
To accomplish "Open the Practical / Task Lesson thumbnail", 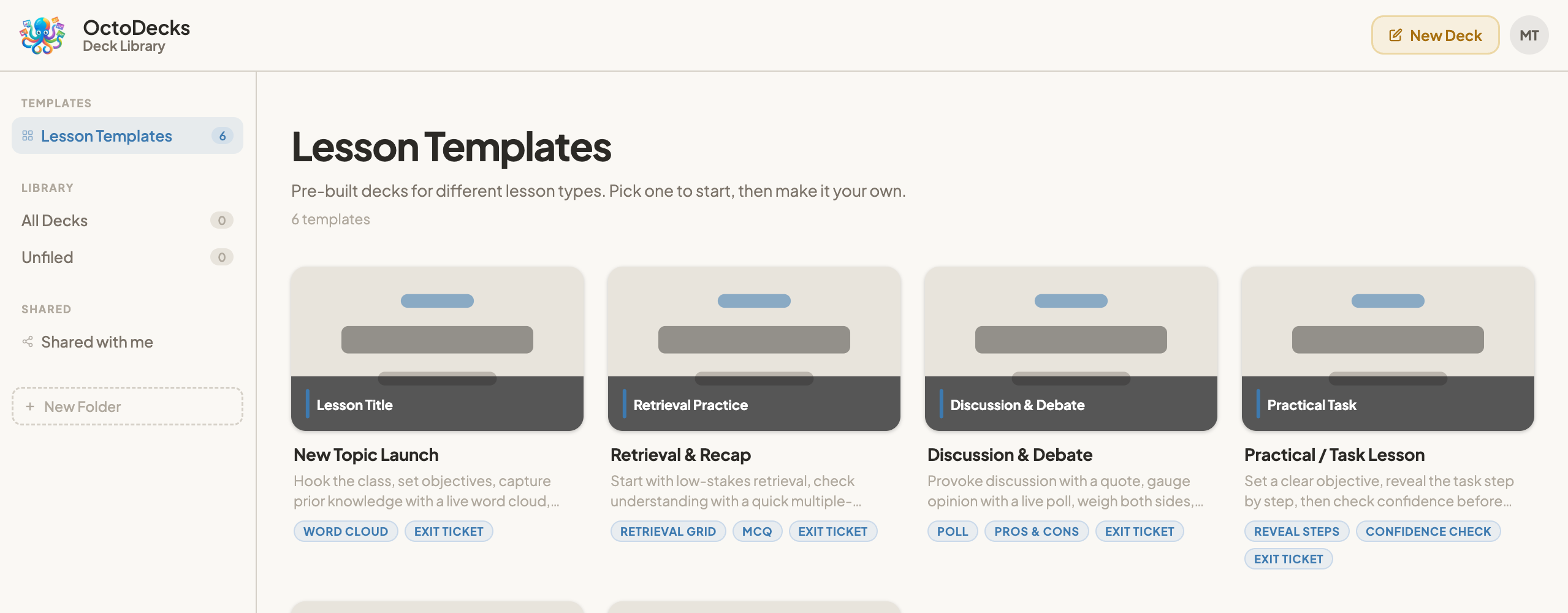I will pos(1388,348).
